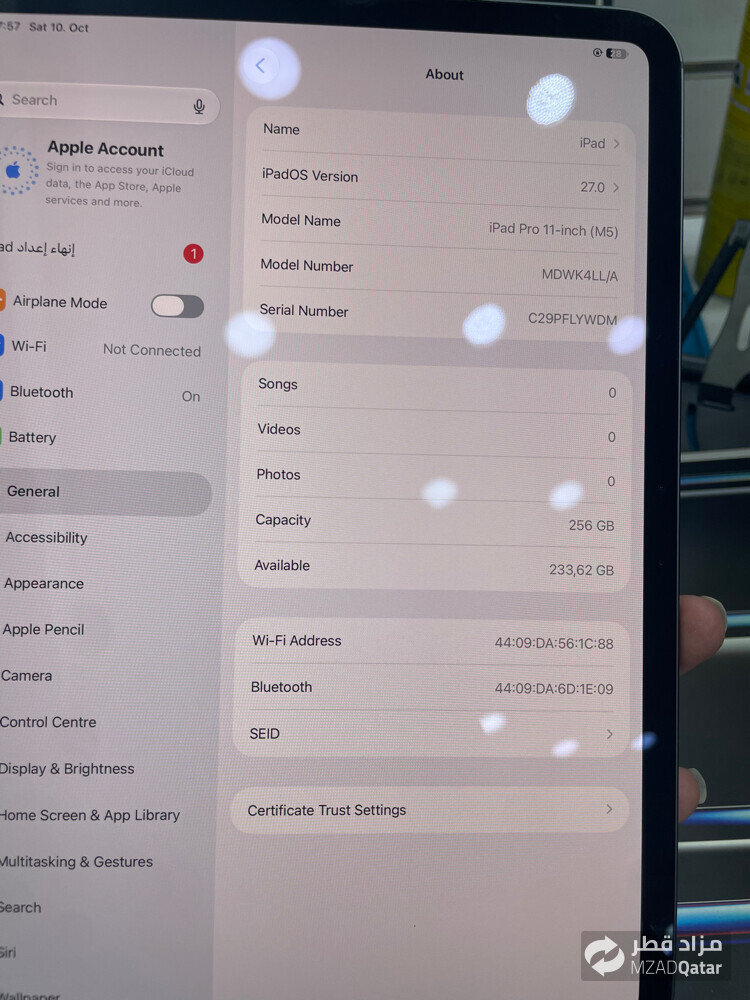This screenshot has height=1000, width=750.
Task: Open Search settings in sidebar list
Action: coord(102,908)
